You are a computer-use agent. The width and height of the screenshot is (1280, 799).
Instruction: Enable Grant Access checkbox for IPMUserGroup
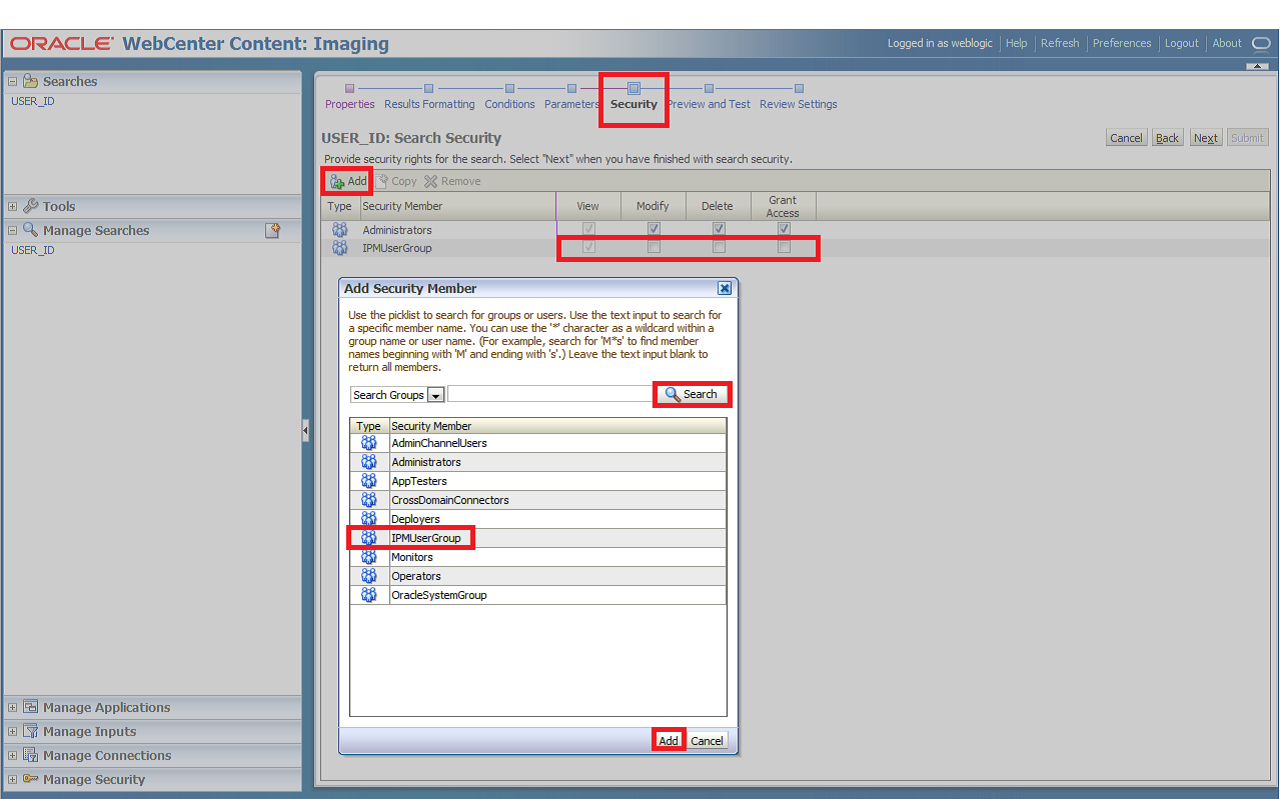784,247
